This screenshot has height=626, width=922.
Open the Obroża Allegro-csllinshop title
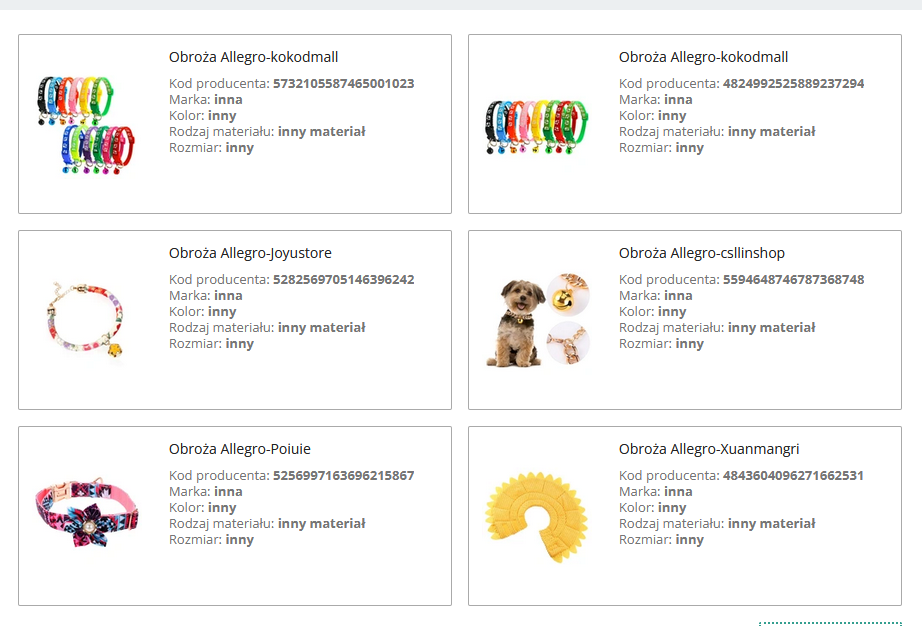click(701, 253)
